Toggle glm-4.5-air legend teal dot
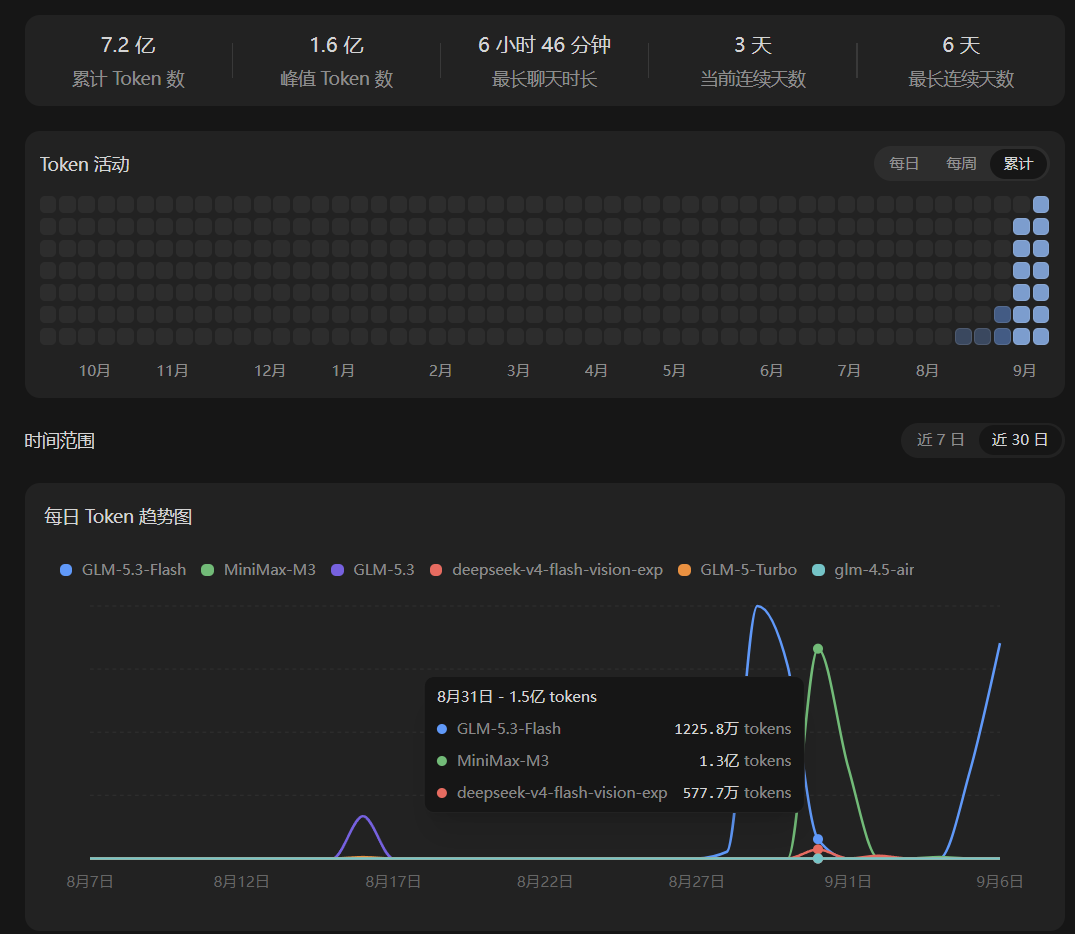The image size is (1075, 934). tap(818, 570)
